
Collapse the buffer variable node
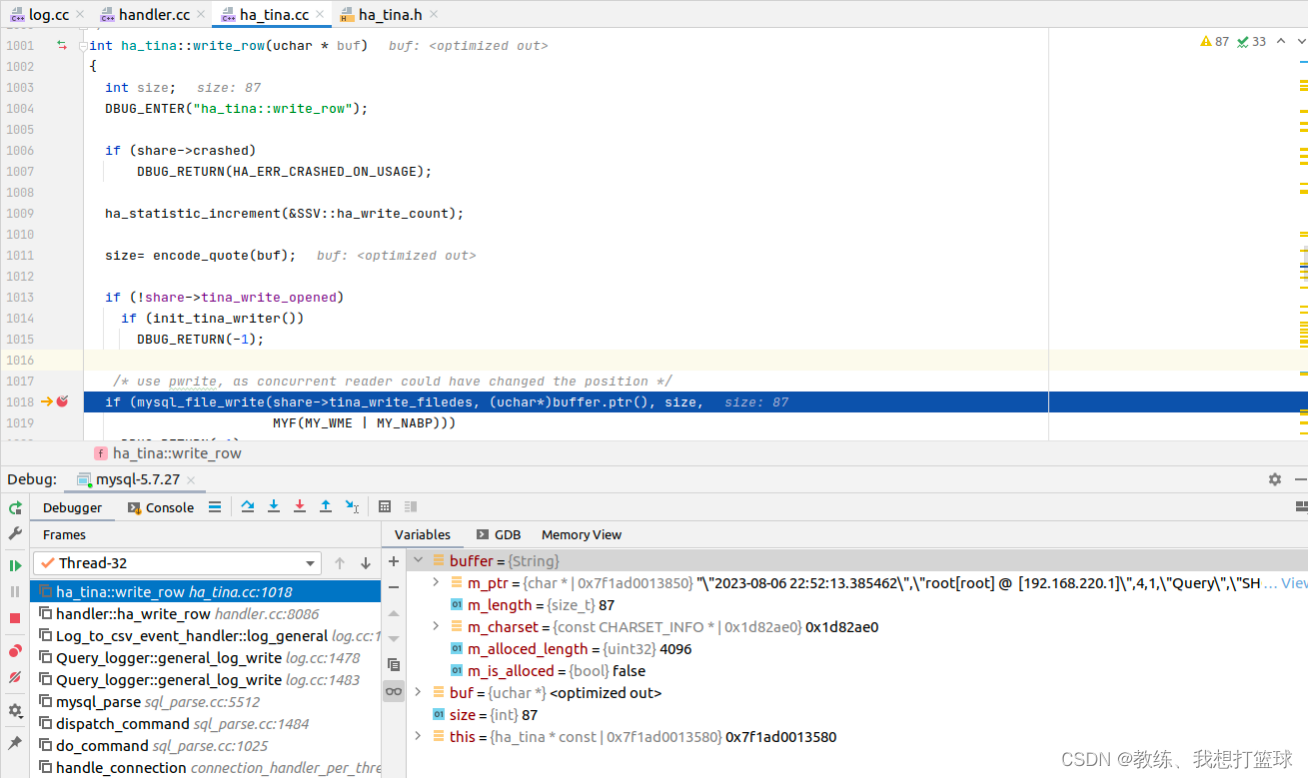click(x=418, y=561)
